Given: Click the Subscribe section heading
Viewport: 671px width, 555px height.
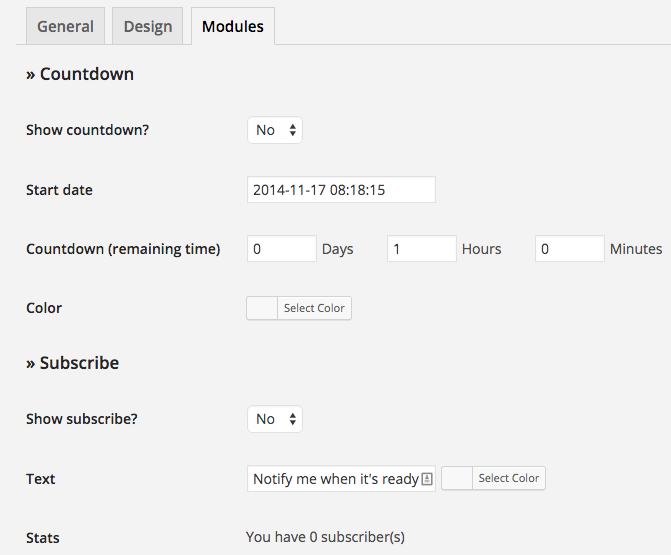Looking at the screenshot, I should (73, 363).
